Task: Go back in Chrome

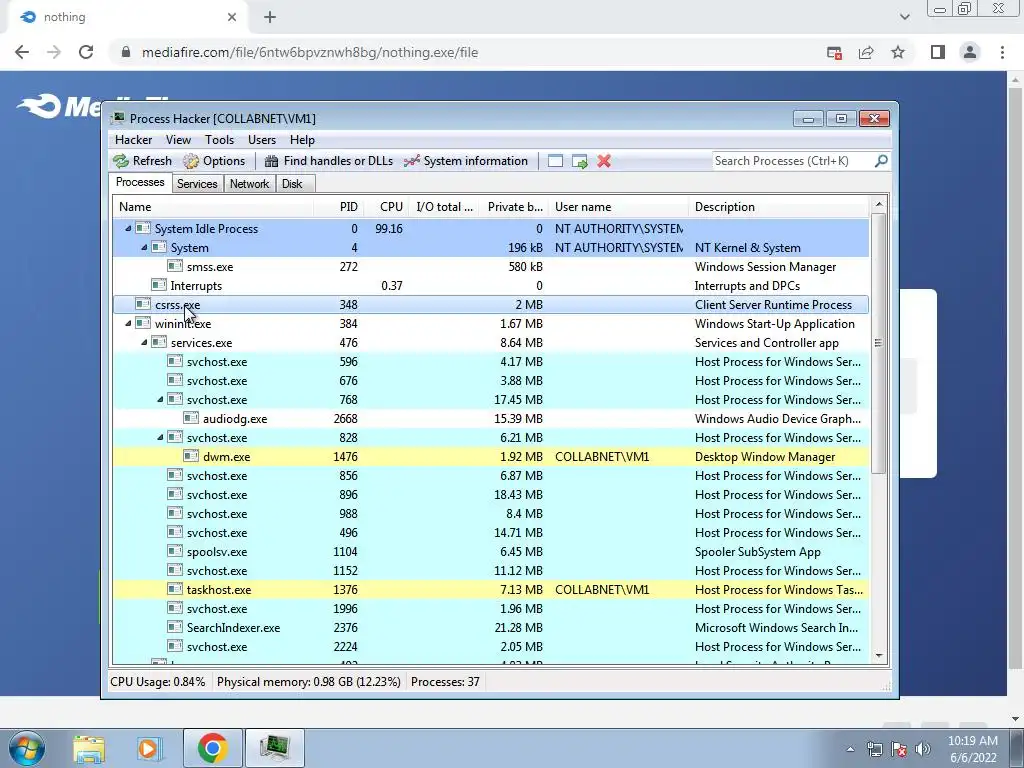Action: pyautogui.click(x=22, y=52)
